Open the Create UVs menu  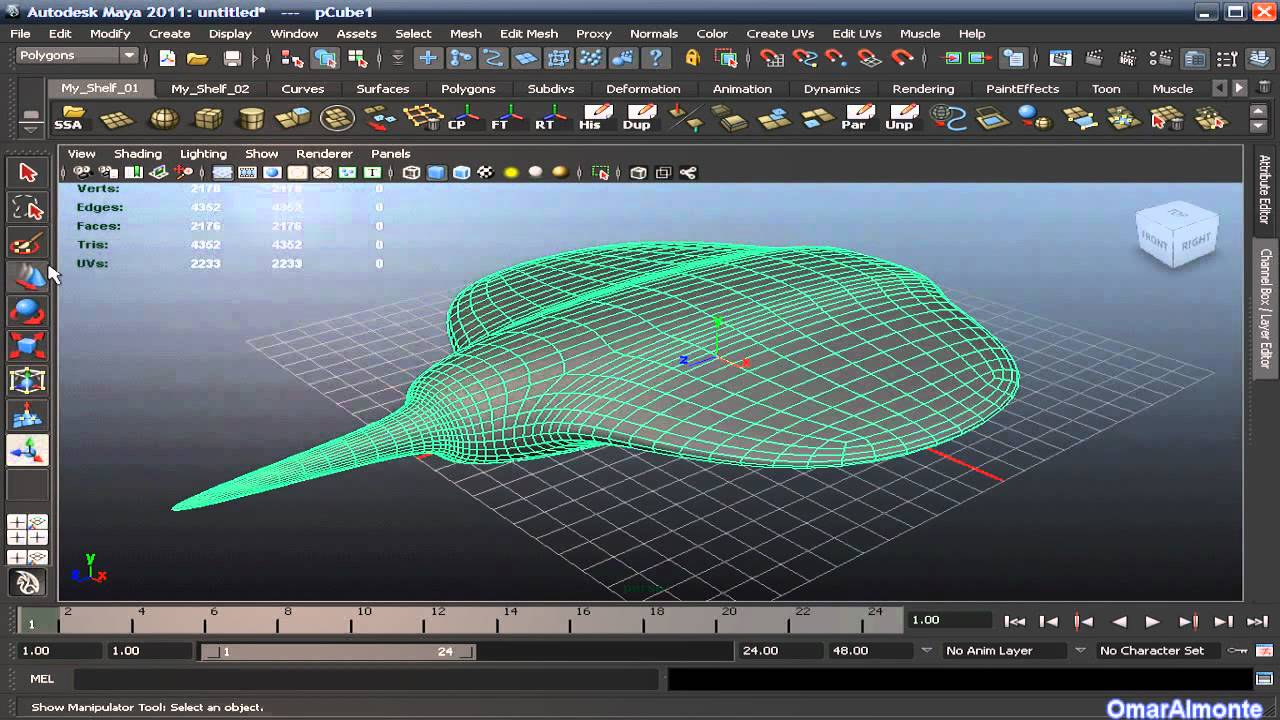pyautogui.click(x=780, y=33)
